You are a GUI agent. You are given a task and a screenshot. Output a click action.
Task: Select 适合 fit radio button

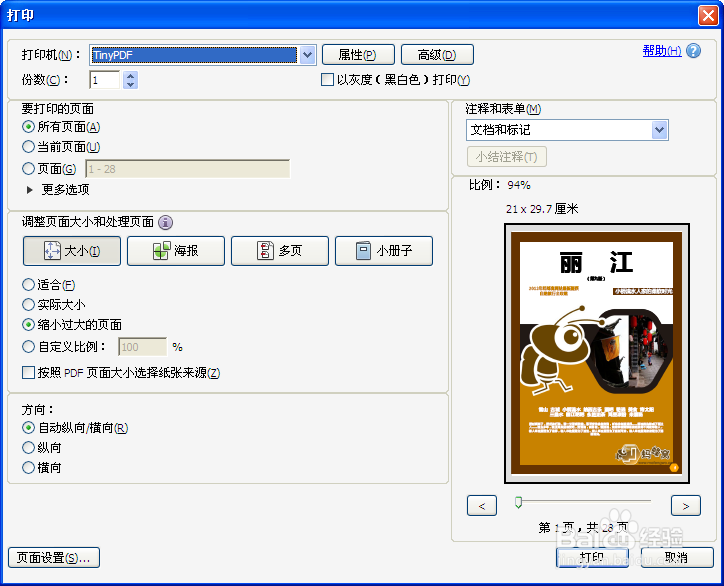(x=28, y=284)
